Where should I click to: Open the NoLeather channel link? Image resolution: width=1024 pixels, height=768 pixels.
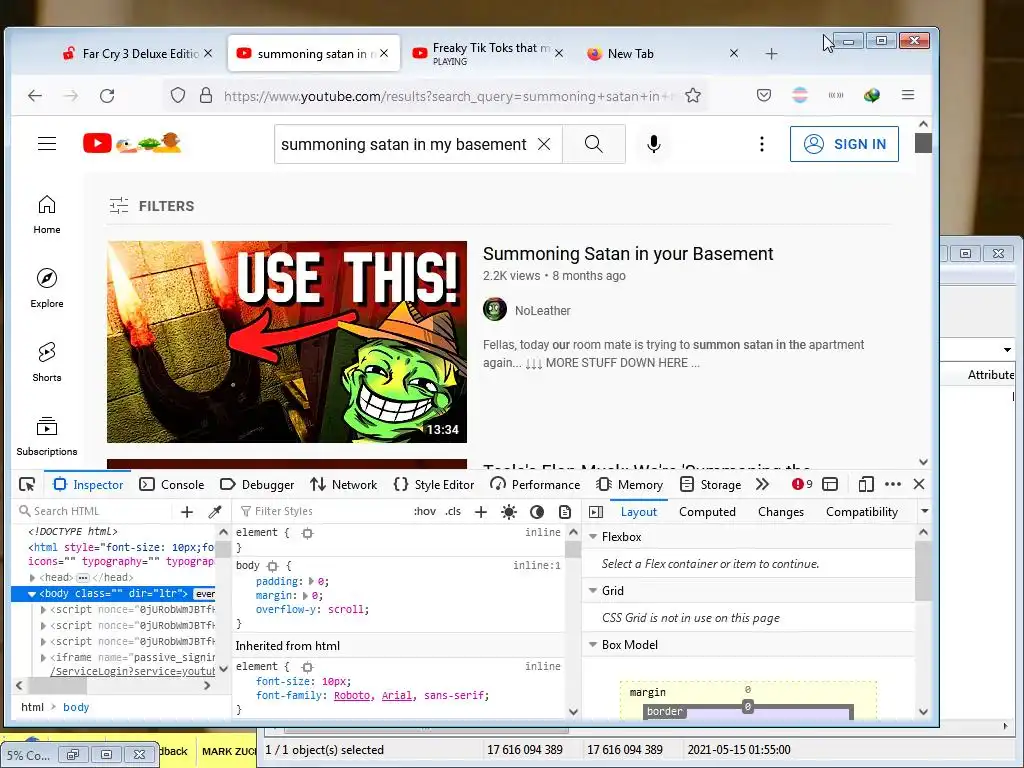(542, 311)
